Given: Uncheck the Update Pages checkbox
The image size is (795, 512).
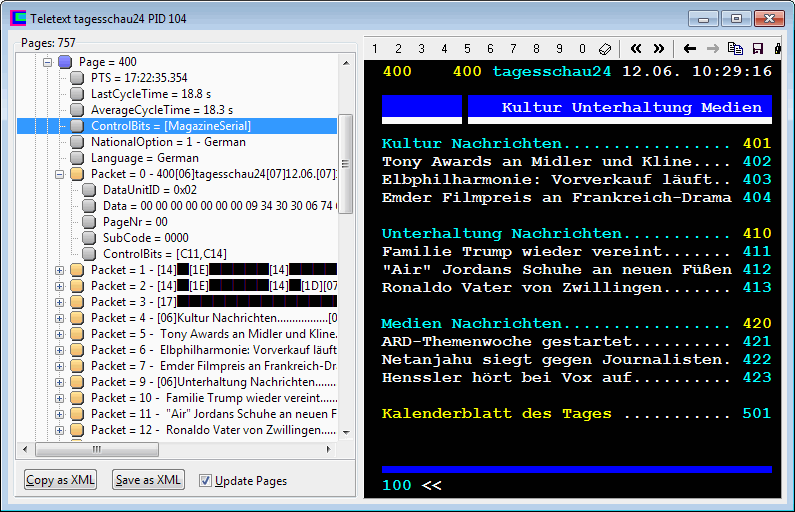Looking at the screenshot, I should pyautogui.click(x=206, y=480).
